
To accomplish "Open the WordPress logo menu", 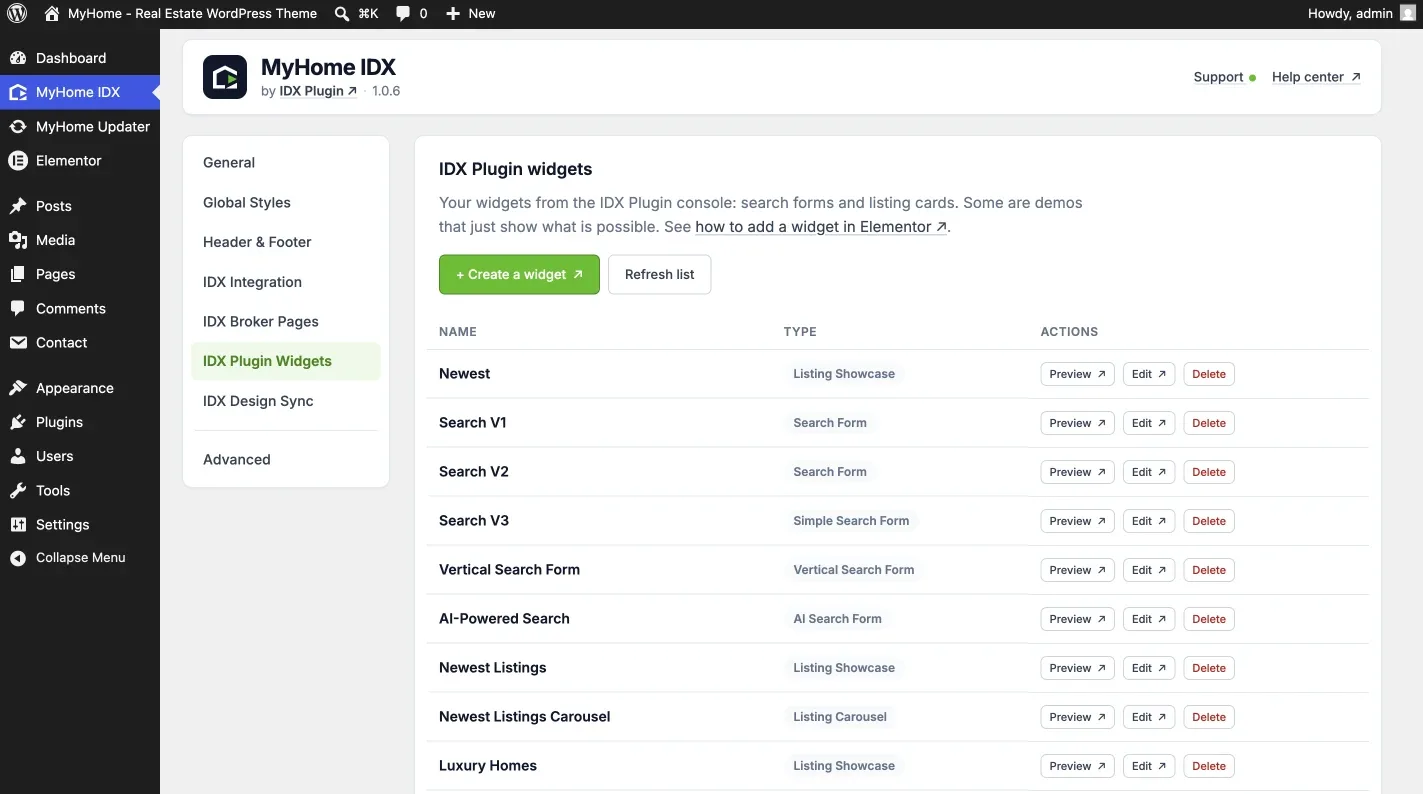I will pyautogui.click(x=17, y=13).
